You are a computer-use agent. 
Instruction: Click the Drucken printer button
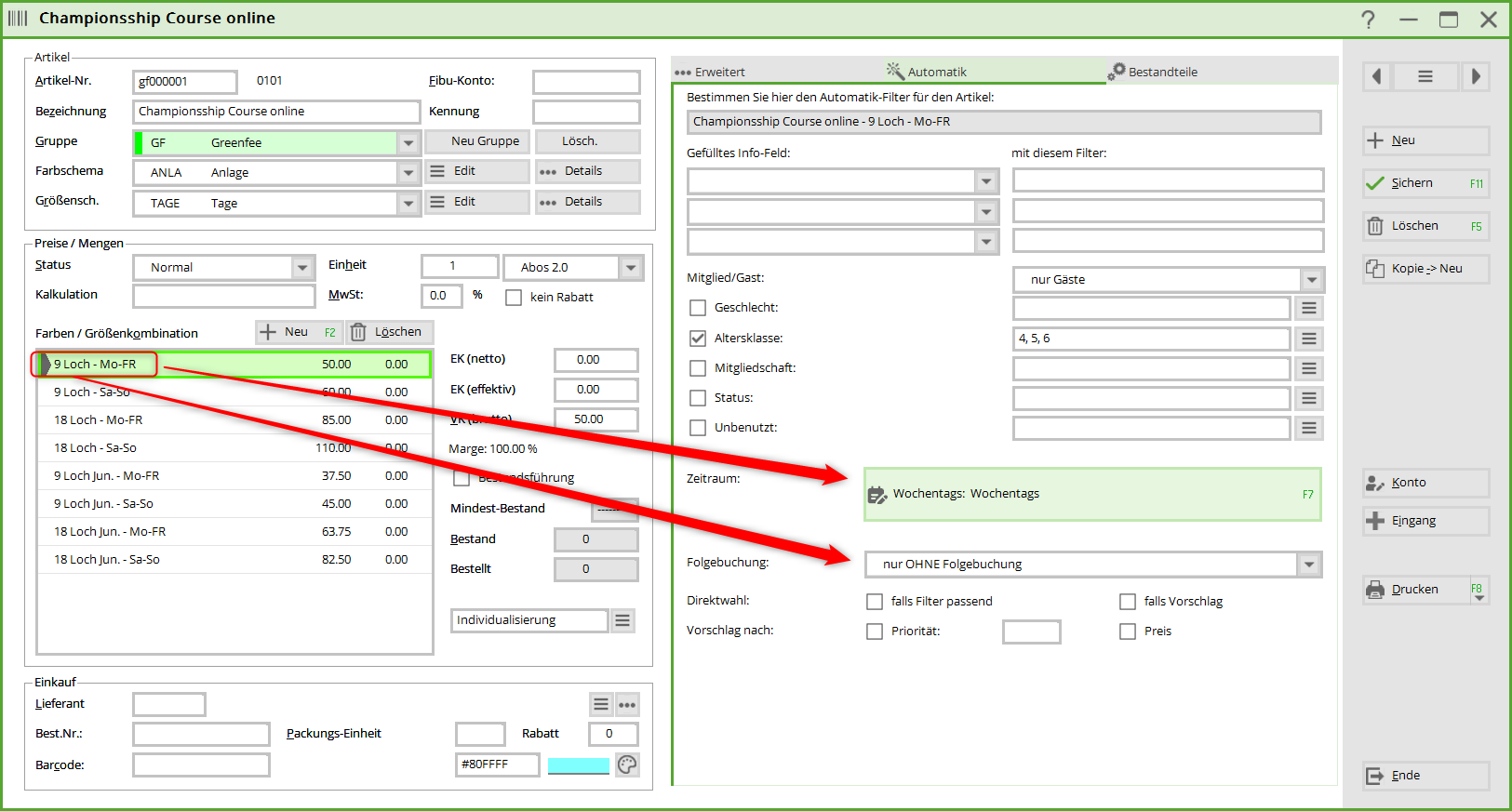pos(1416,590)
